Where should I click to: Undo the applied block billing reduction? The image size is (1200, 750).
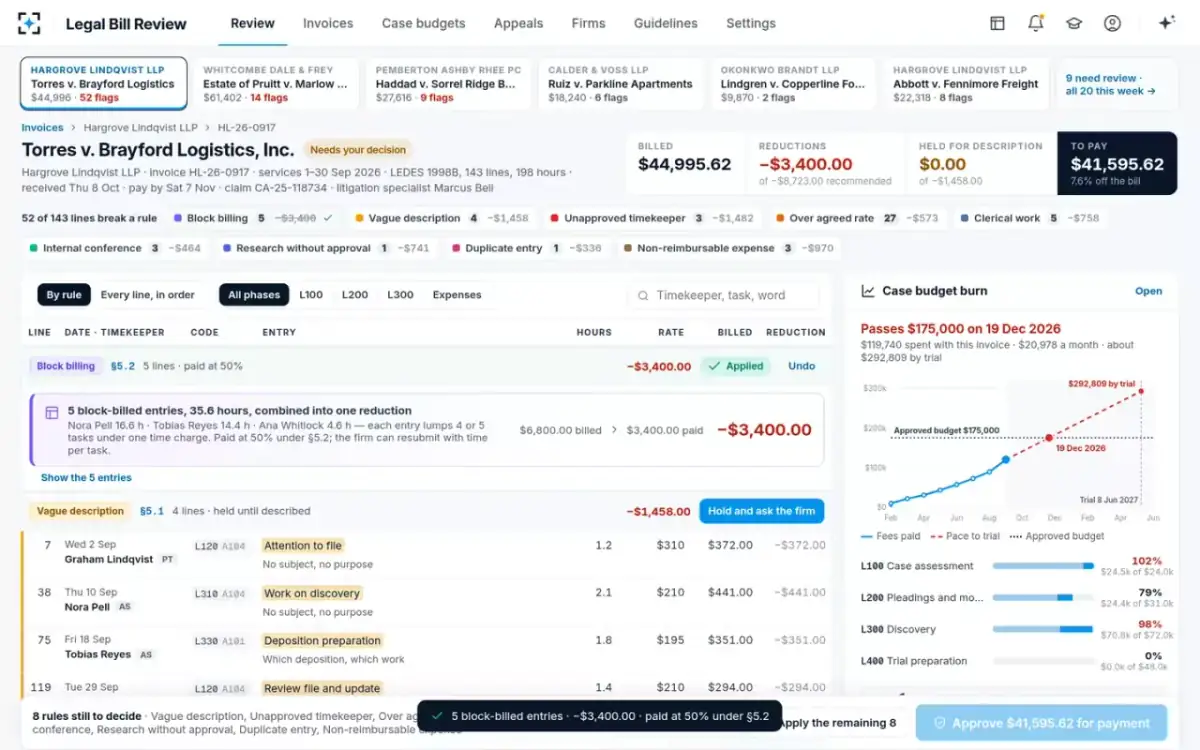tap(802, 366)
